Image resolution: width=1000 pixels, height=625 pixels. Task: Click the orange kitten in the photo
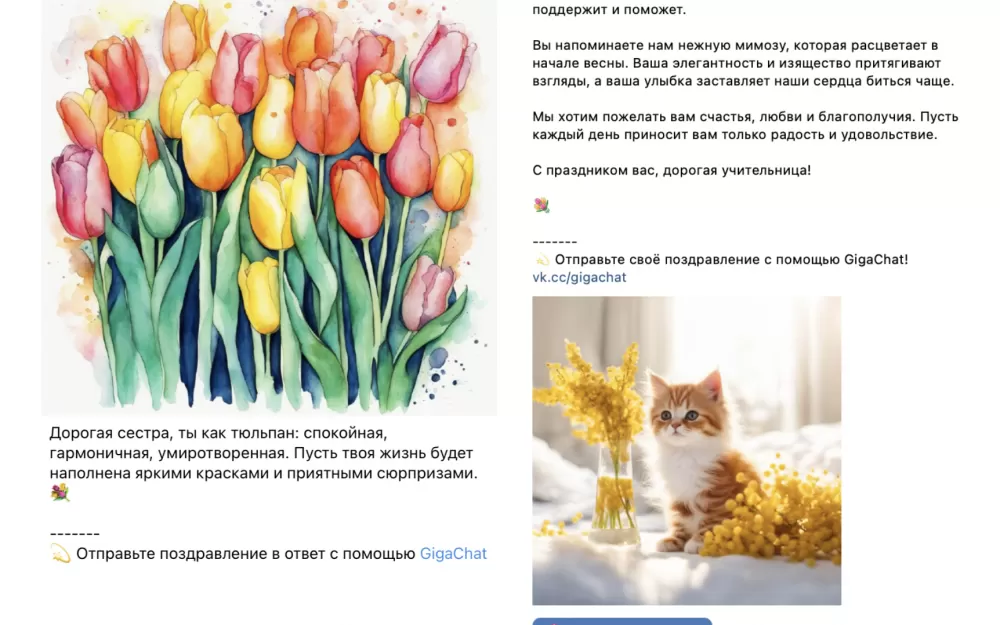[695, 459]
